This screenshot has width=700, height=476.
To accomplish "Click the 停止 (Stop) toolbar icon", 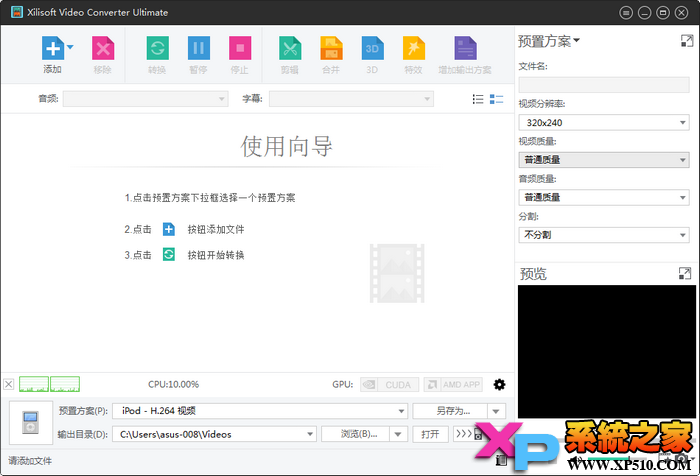I will 240,48.
